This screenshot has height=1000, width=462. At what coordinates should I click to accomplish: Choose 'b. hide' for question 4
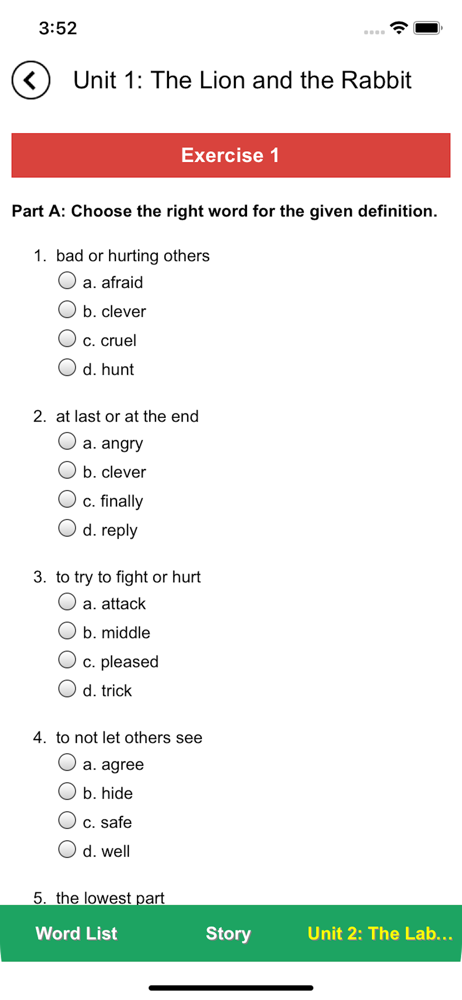67,792
